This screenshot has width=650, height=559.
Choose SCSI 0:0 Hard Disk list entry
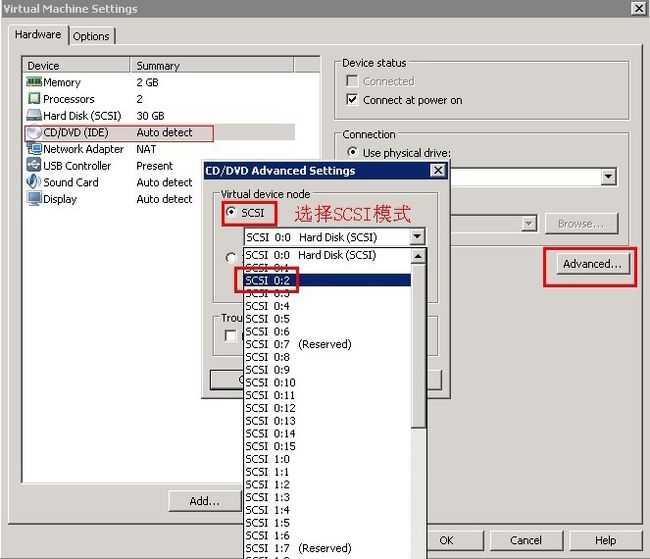327,255
